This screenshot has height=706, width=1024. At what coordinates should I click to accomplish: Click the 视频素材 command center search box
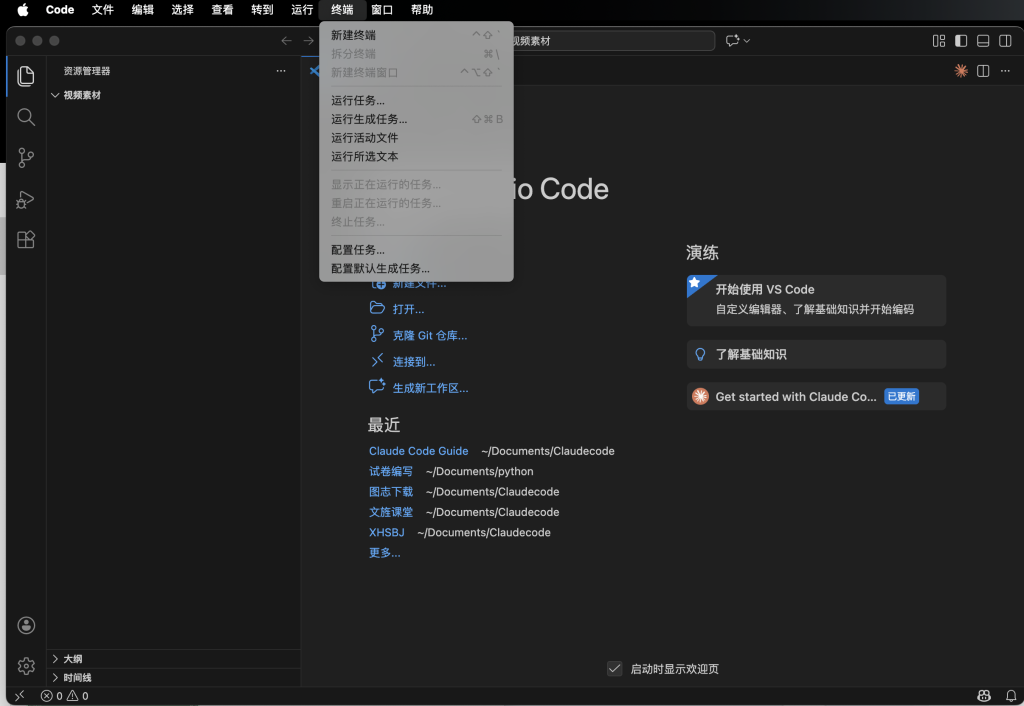pyautogui.click(x=612, y=41)
